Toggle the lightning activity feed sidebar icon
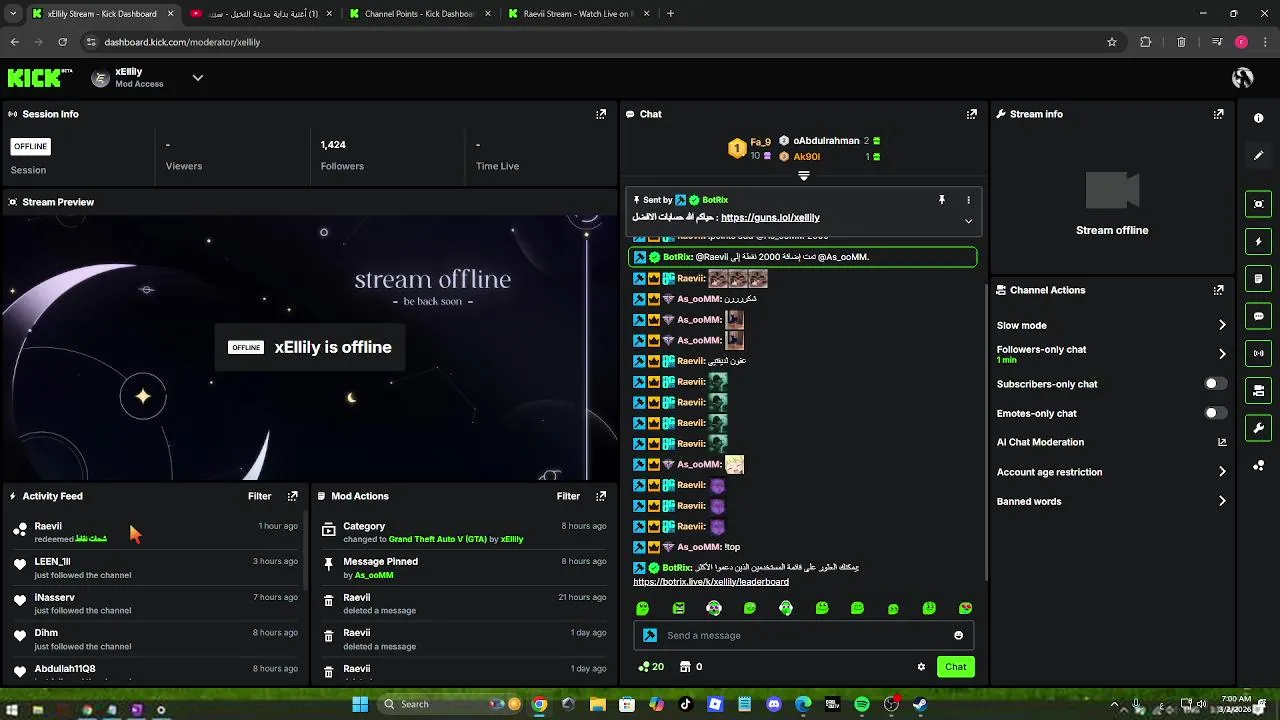The image size is (1280, 720). [1258, 241]
